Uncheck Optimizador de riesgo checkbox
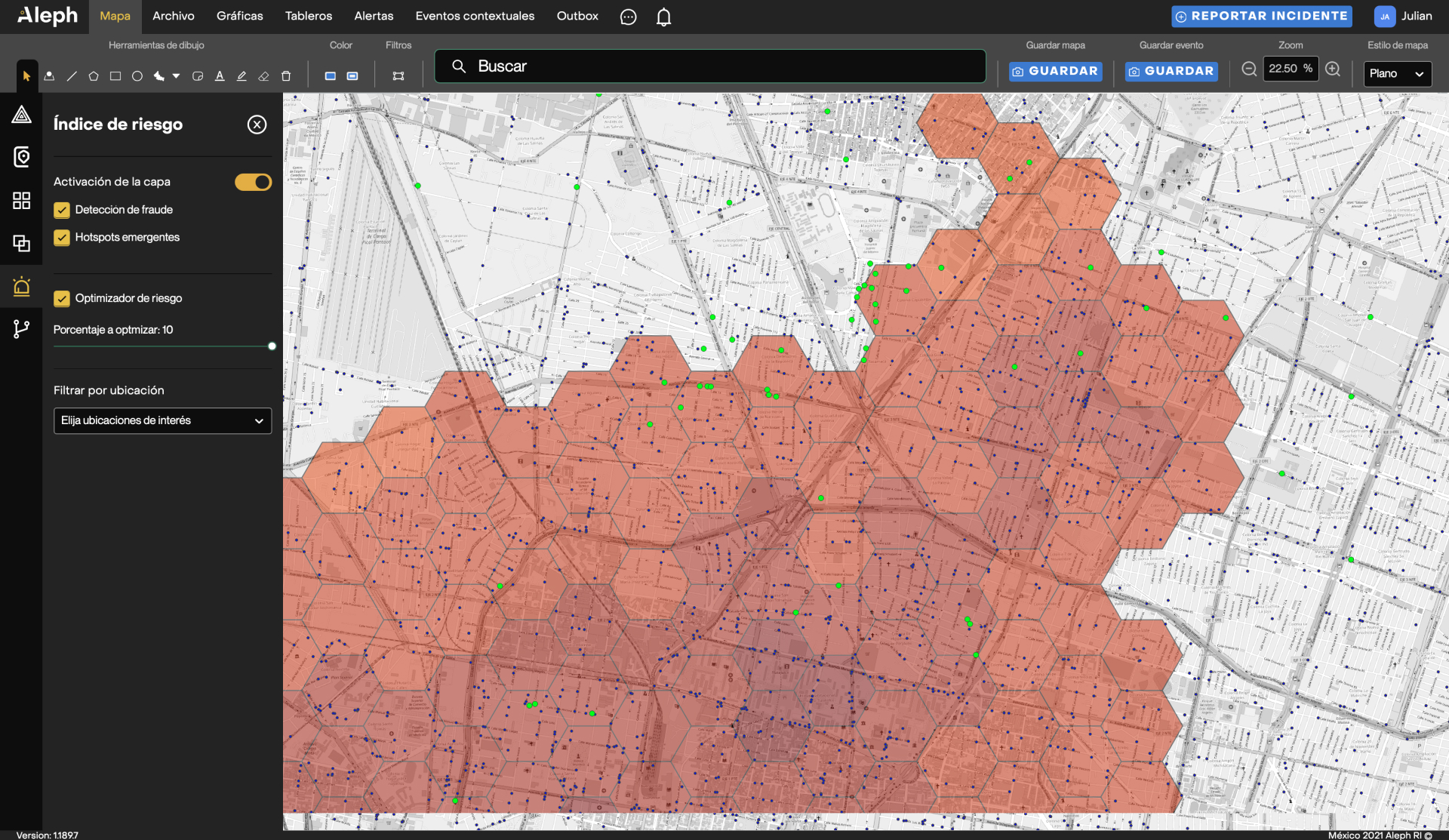Viewport: 1449px width, 840px height. pos(62,299)
